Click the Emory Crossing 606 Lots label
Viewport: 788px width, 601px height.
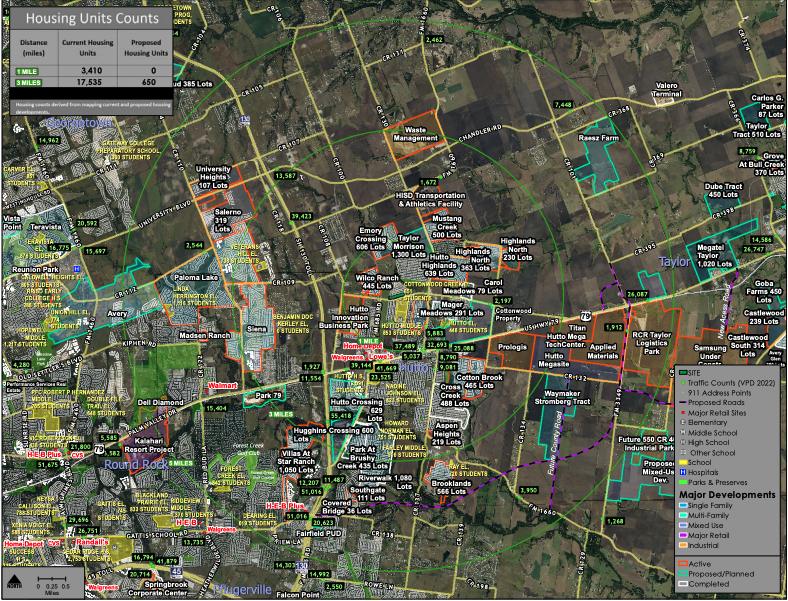[370, 239]
